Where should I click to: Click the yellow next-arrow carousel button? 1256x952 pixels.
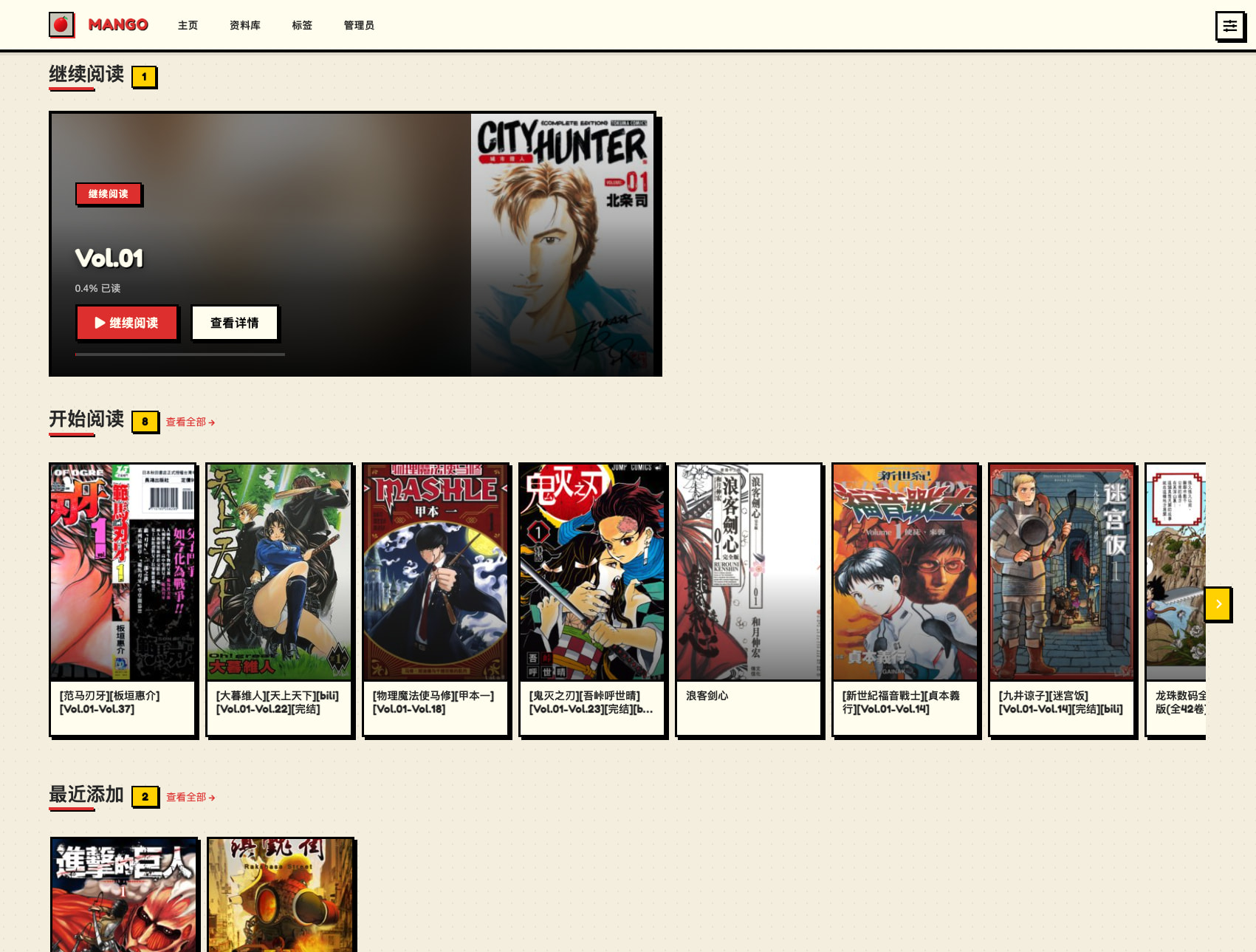coord(1218,604)
